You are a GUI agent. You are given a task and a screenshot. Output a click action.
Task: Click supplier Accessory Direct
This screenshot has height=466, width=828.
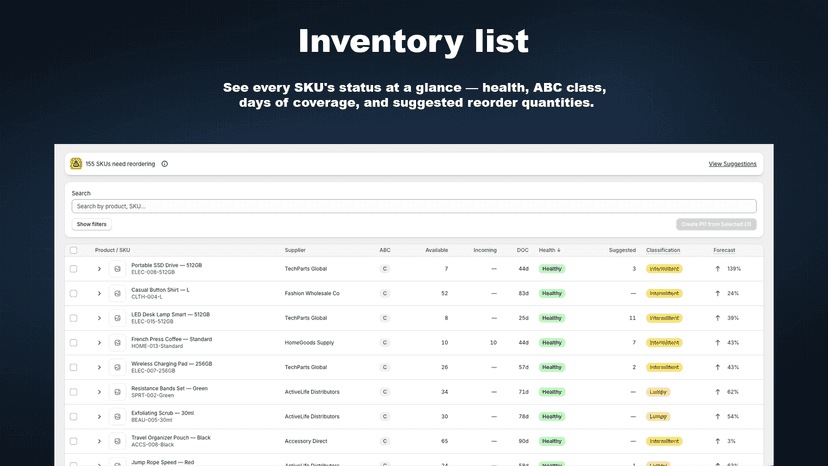click(x=306, y=441)
